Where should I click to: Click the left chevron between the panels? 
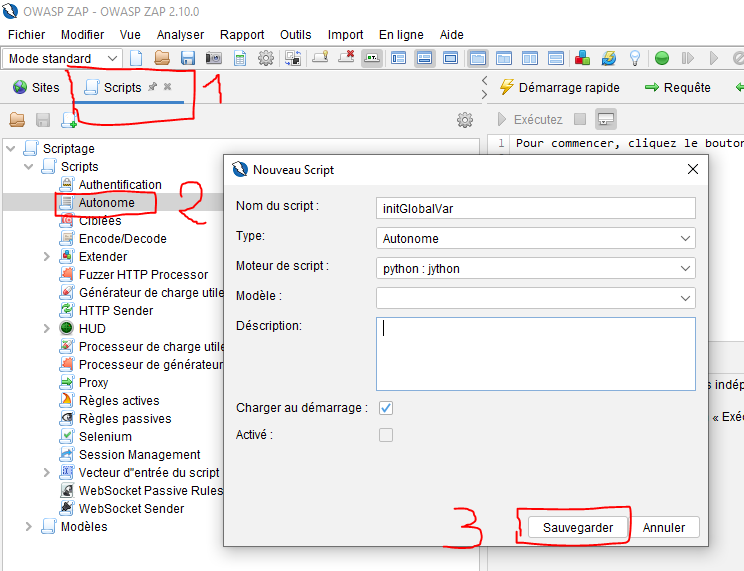(484, 80)
